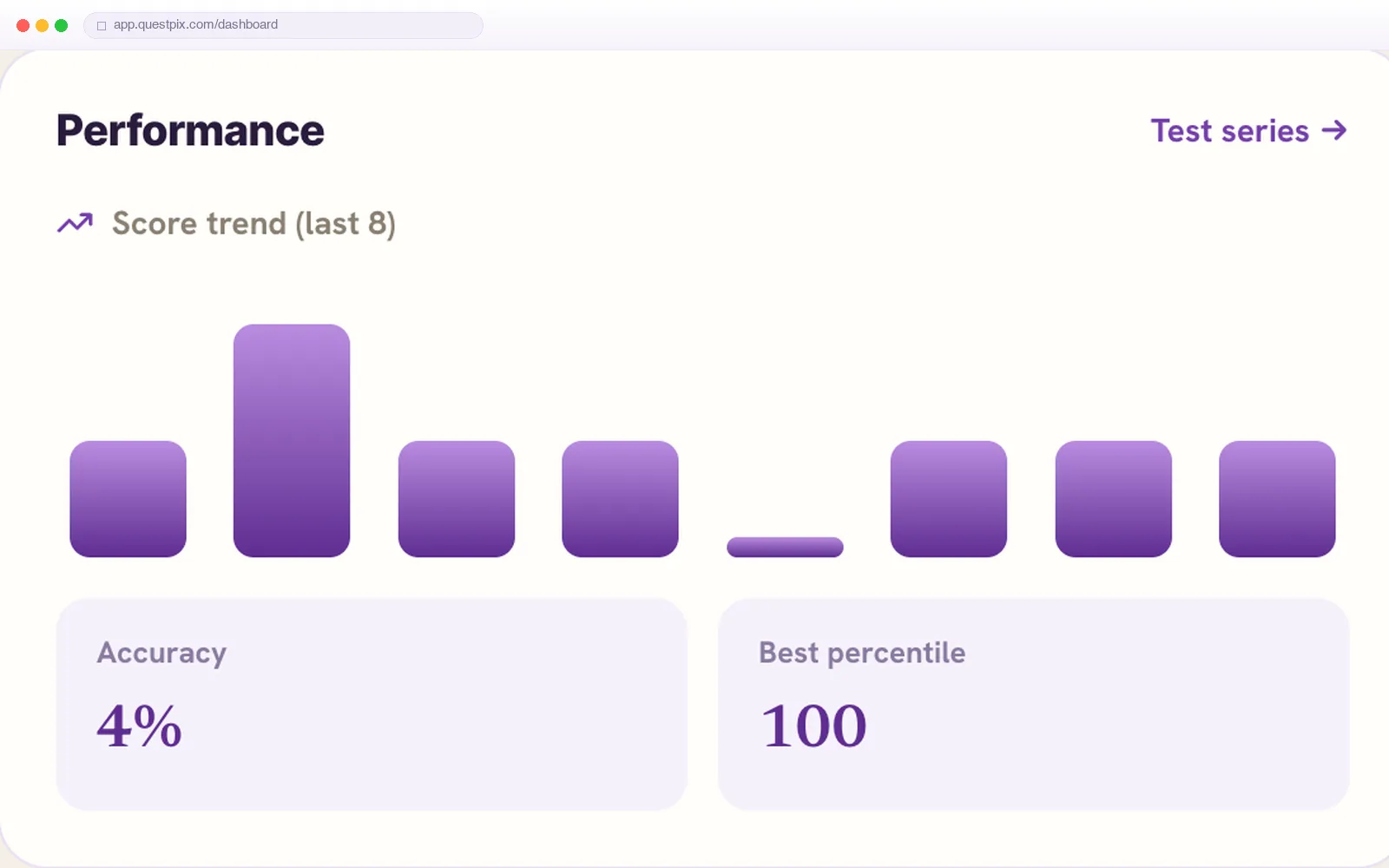
Task: Select the third bar in score trend
Action: 457,499
